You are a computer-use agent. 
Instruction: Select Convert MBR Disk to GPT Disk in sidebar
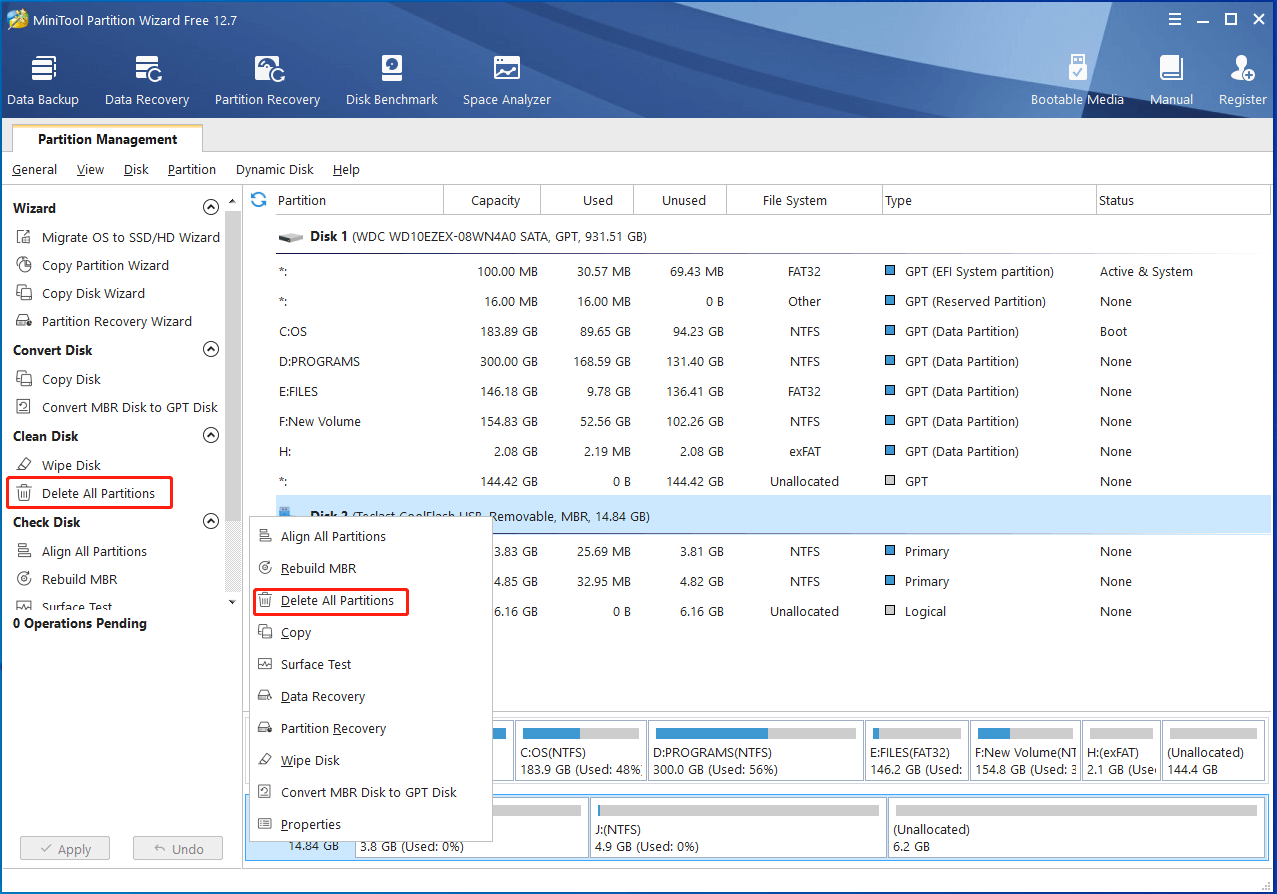117,407
